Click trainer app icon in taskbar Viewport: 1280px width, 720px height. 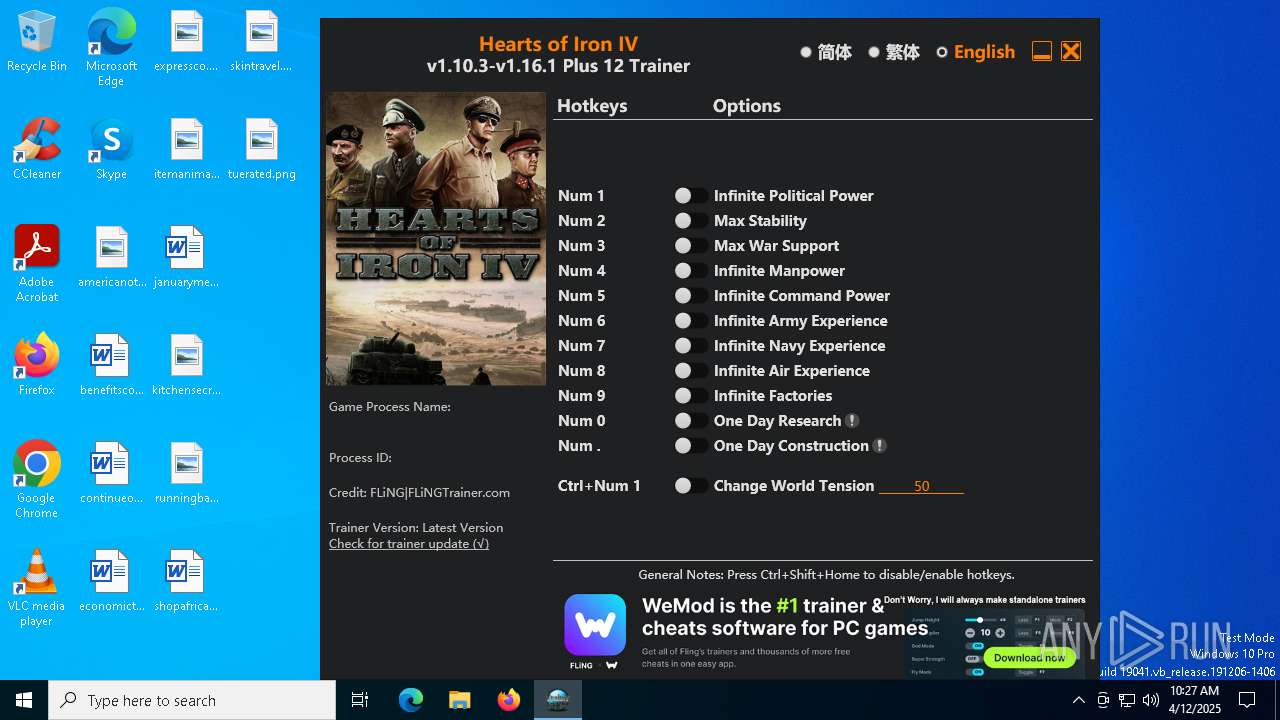point(558,700)
